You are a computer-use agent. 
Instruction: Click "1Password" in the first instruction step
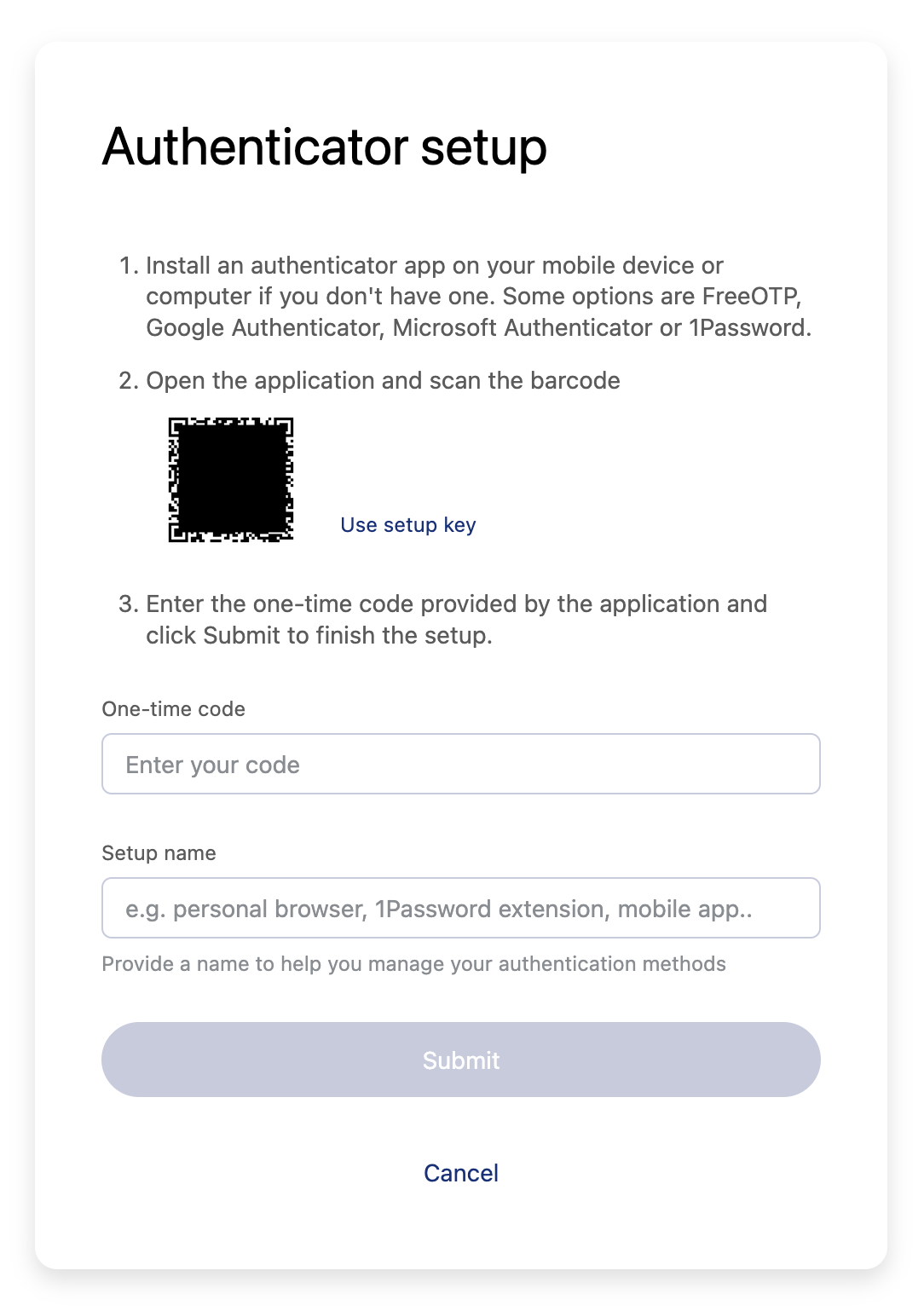pyautogui.click(x=748, y=328)
